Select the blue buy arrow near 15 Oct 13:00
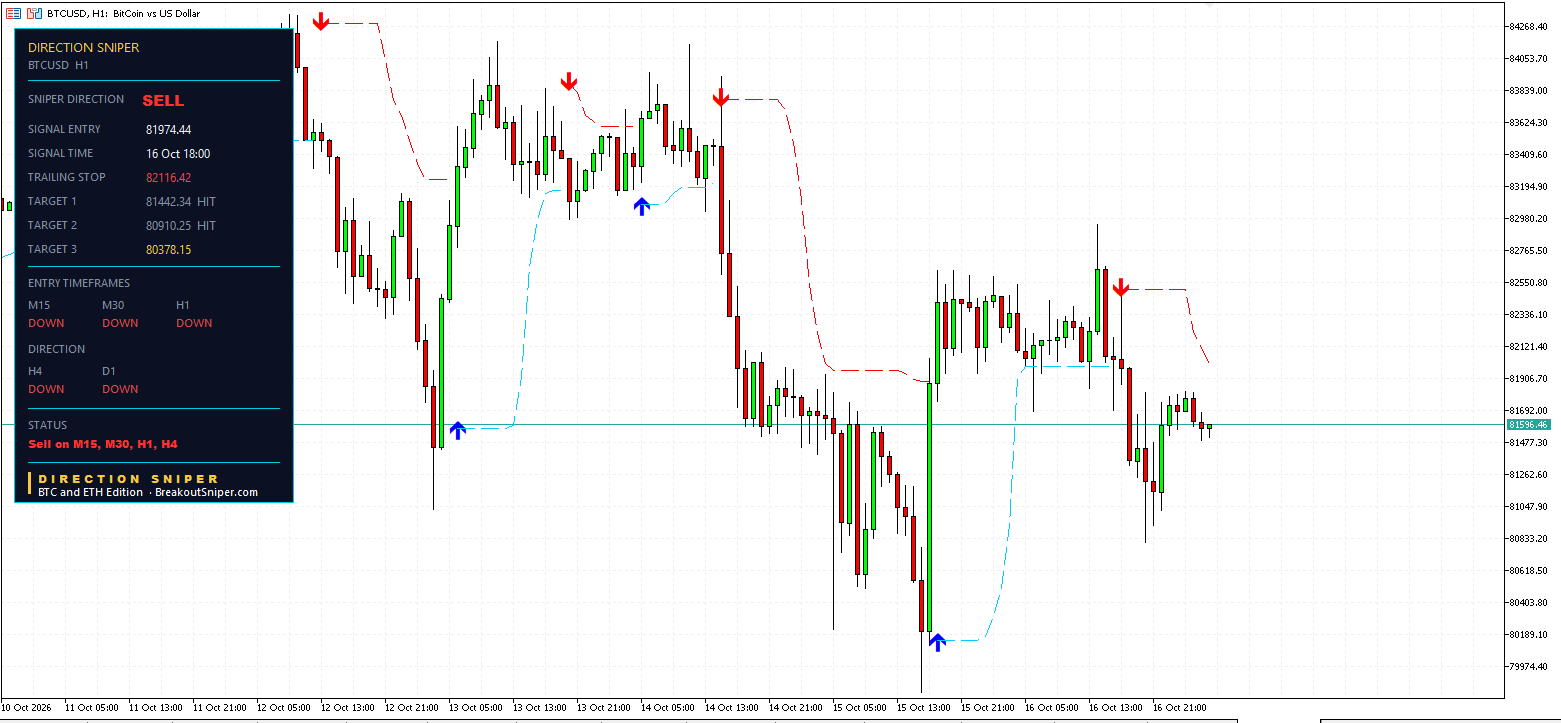This screenshot has height=723, width=1561. 937,642
